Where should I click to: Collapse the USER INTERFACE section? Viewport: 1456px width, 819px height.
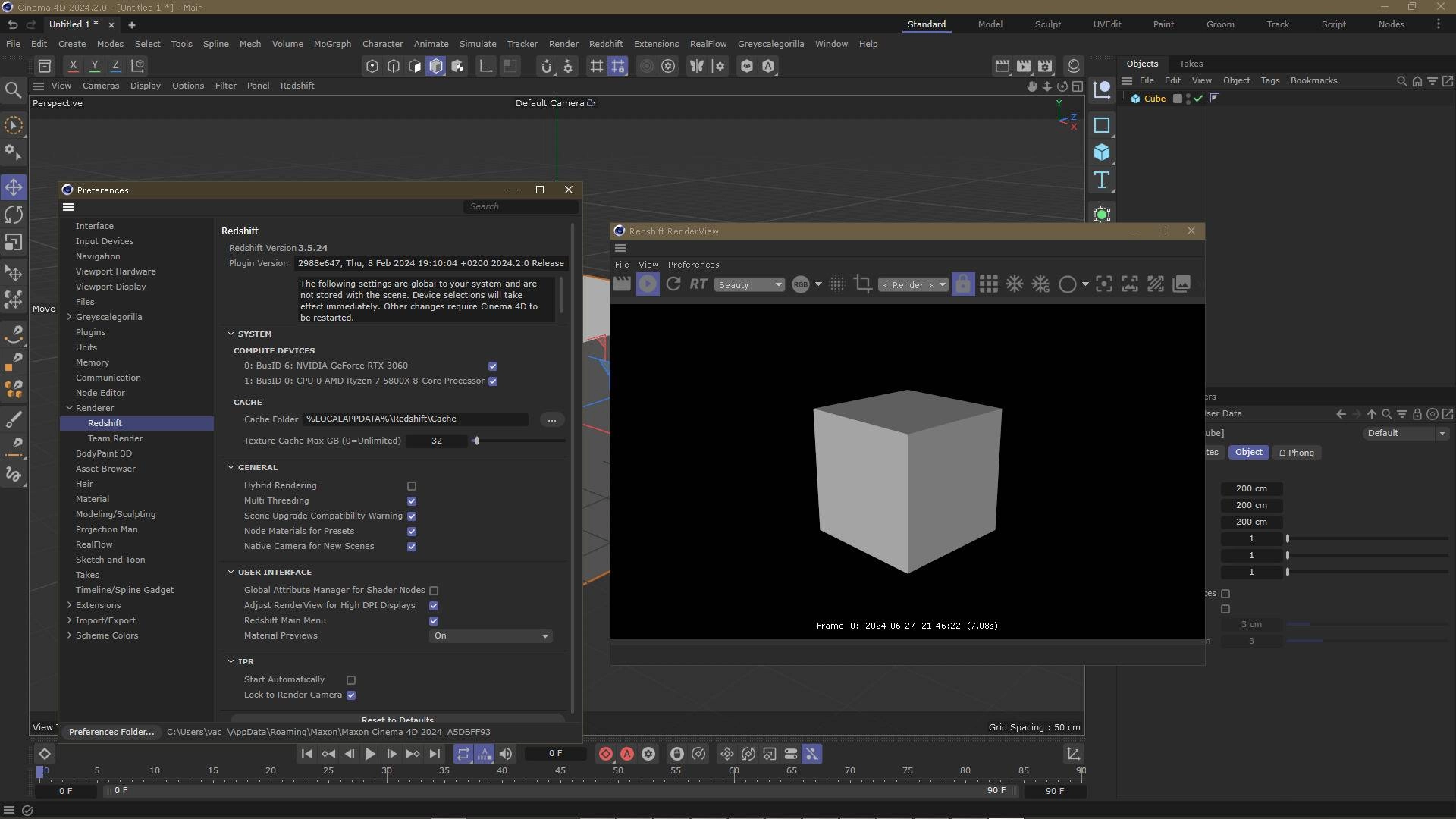coord(231,572)
